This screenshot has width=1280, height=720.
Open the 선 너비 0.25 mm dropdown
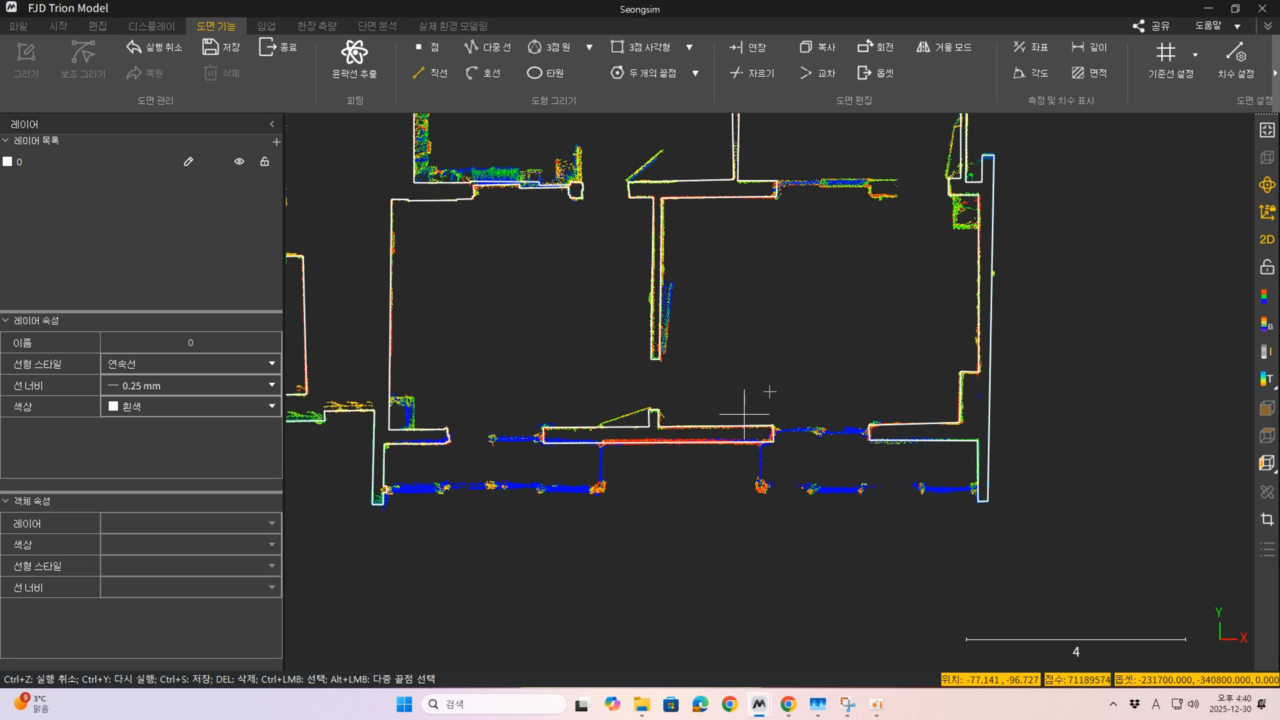click(191, 385)
